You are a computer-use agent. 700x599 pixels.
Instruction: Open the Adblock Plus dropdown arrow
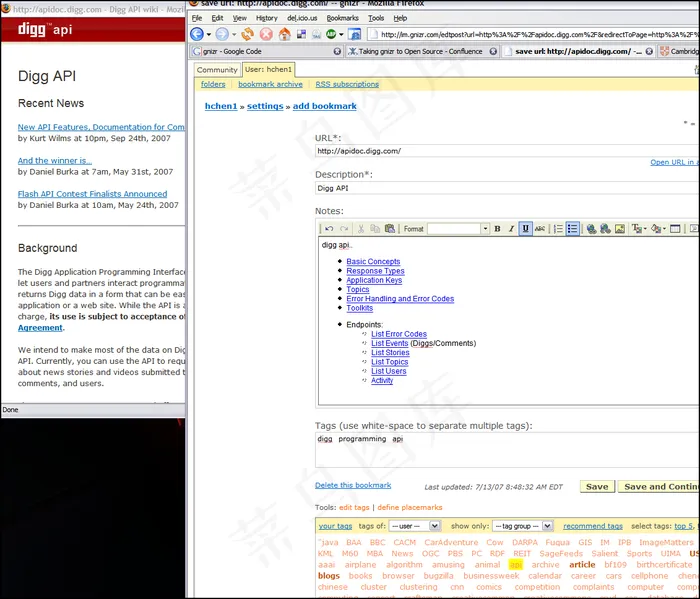coord(341,34)
